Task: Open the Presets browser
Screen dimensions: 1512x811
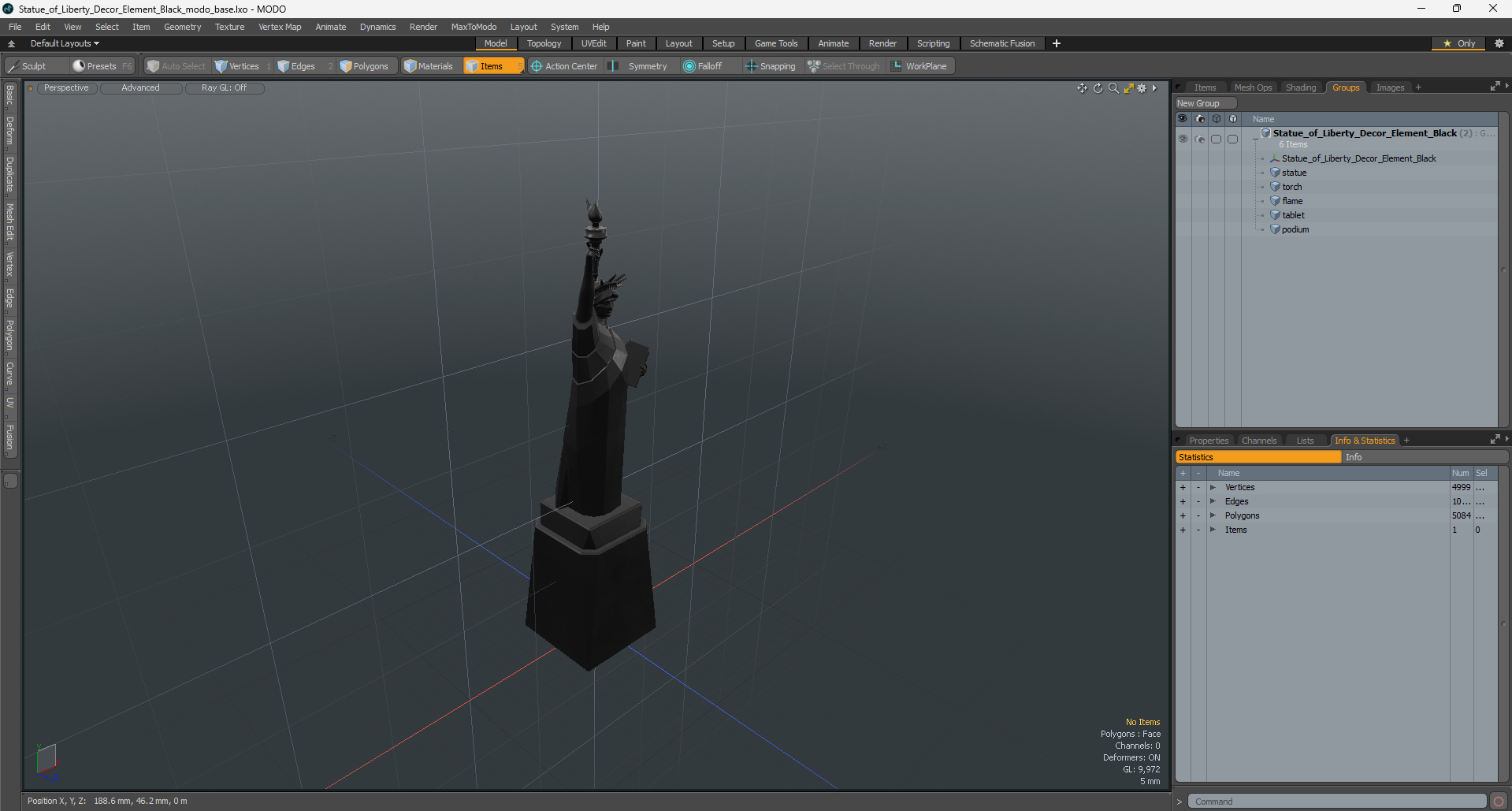Action: pos(101,66)
